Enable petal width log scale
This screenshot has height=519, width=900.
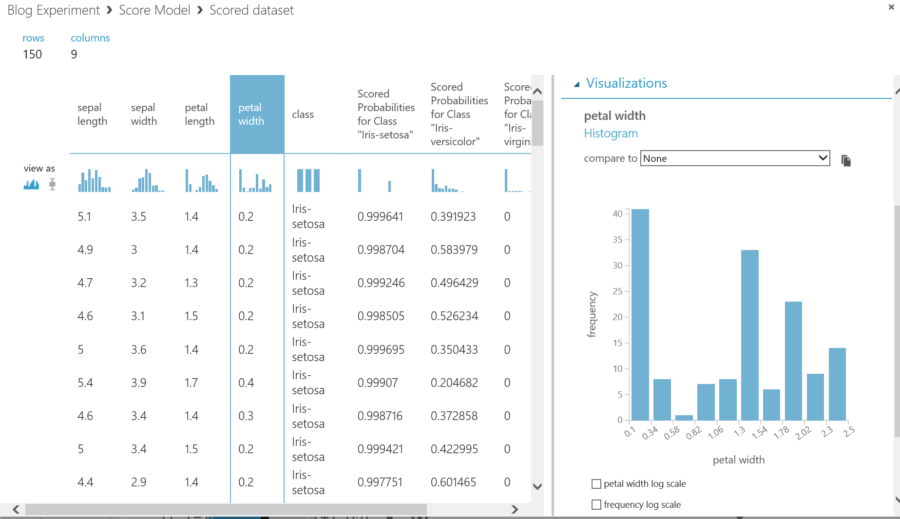point(596,484)
